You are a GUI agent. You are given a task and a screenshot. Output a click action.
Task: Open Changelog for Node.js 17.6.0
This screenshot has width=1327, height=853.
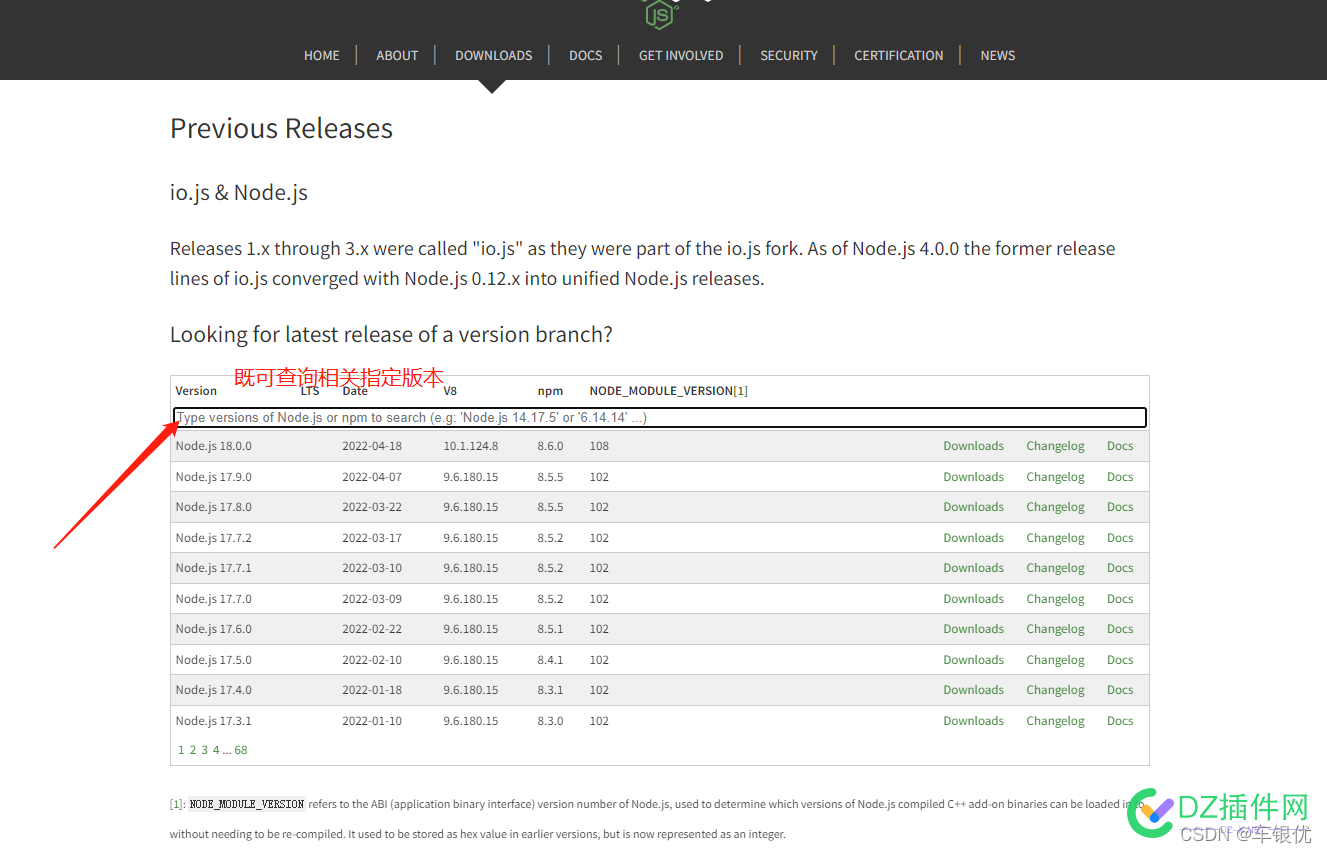coord(1055,629)
